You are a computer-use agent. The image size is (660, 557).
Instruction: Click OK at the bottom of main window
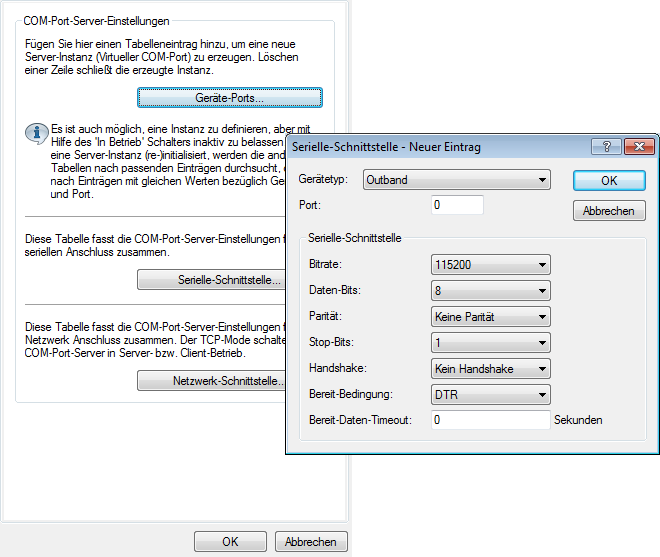(230, 541)
